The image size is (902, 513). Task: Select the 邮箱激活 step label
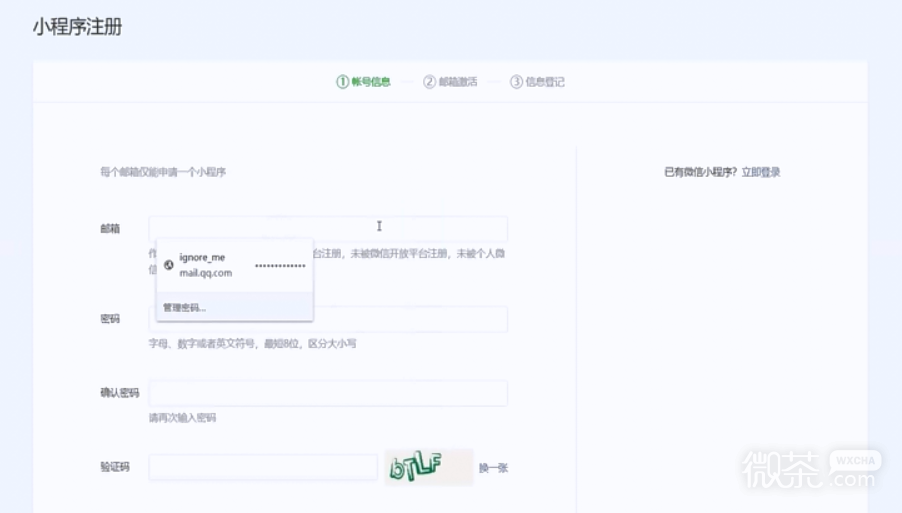(x=458, y=82)
